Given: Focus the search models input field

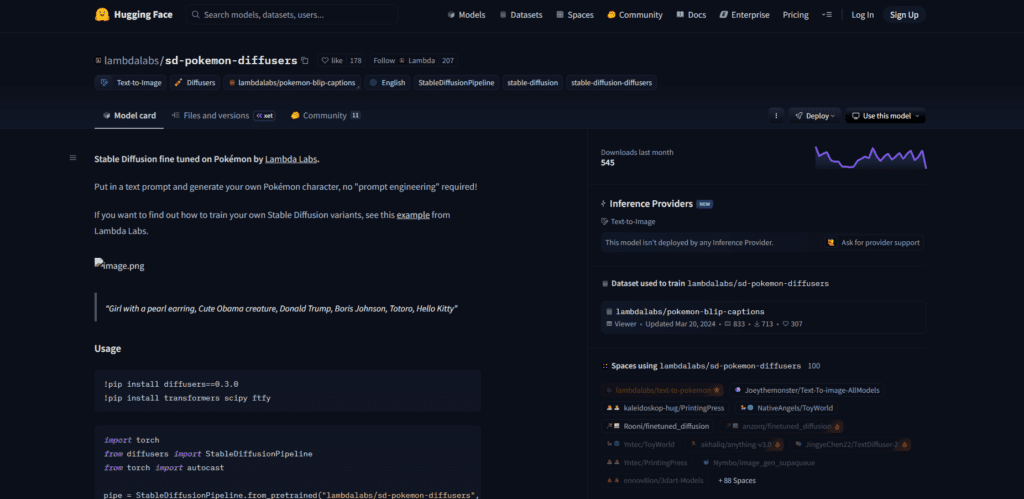Looking at the screenshot, I should click(292, 14).
